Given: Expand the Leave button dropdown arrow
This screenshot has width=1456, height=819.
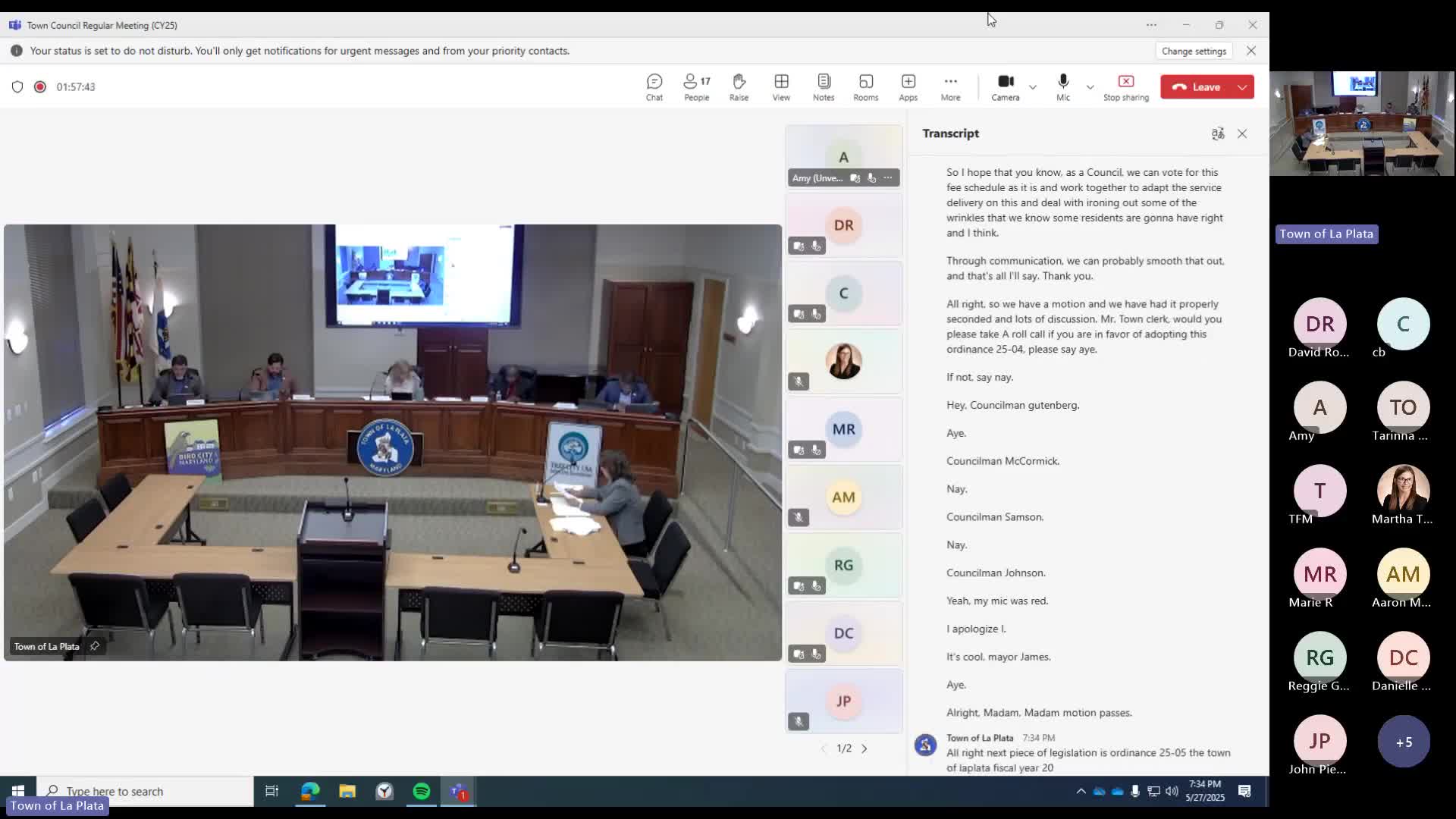Looking at the screenshot, I should (1242, 87).
